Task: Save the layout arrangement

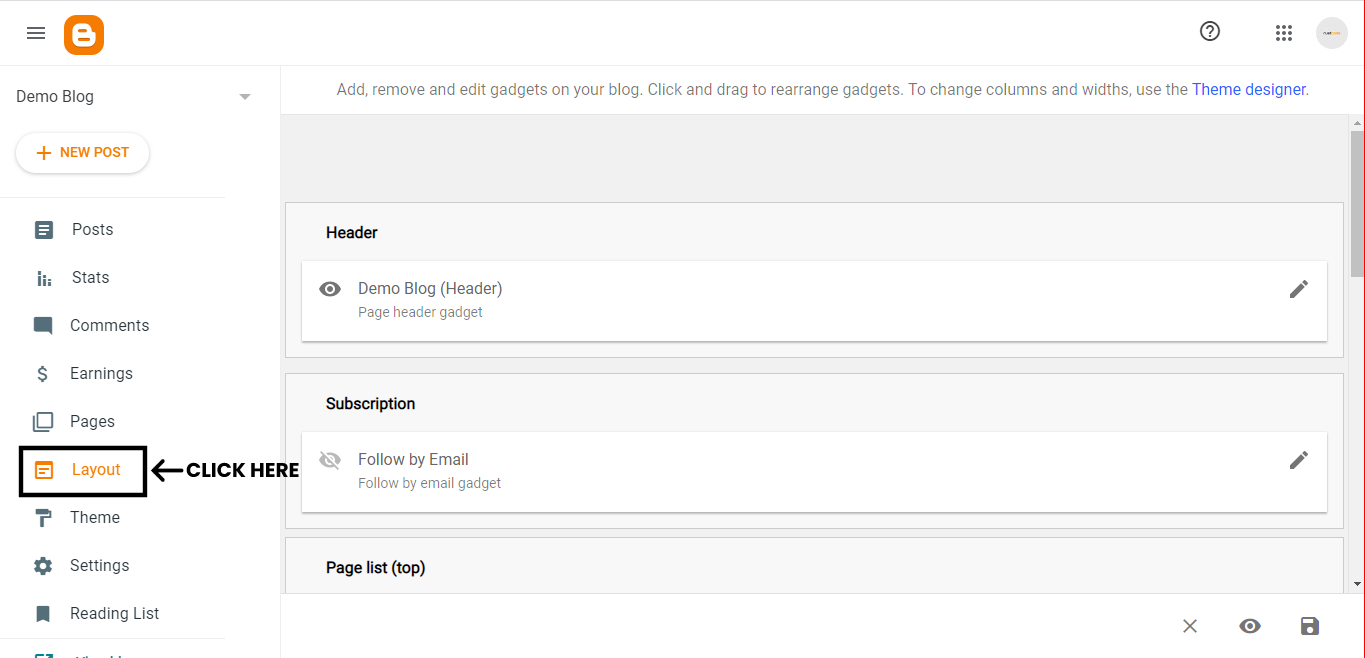Action: [x=1310, y=626]
